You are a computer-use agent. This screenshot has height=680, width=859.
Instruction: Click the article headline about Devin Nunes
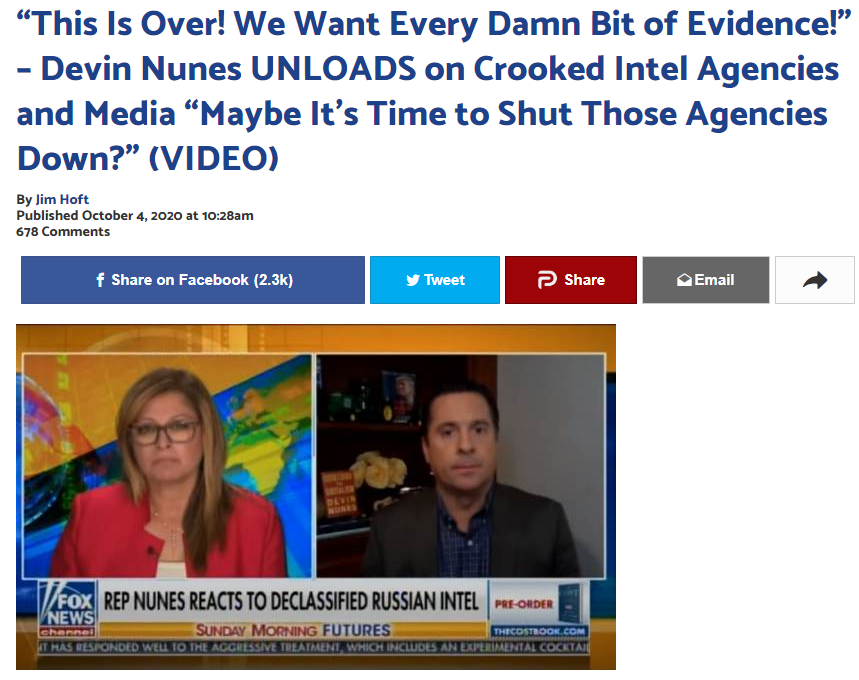tap(433, 90)
